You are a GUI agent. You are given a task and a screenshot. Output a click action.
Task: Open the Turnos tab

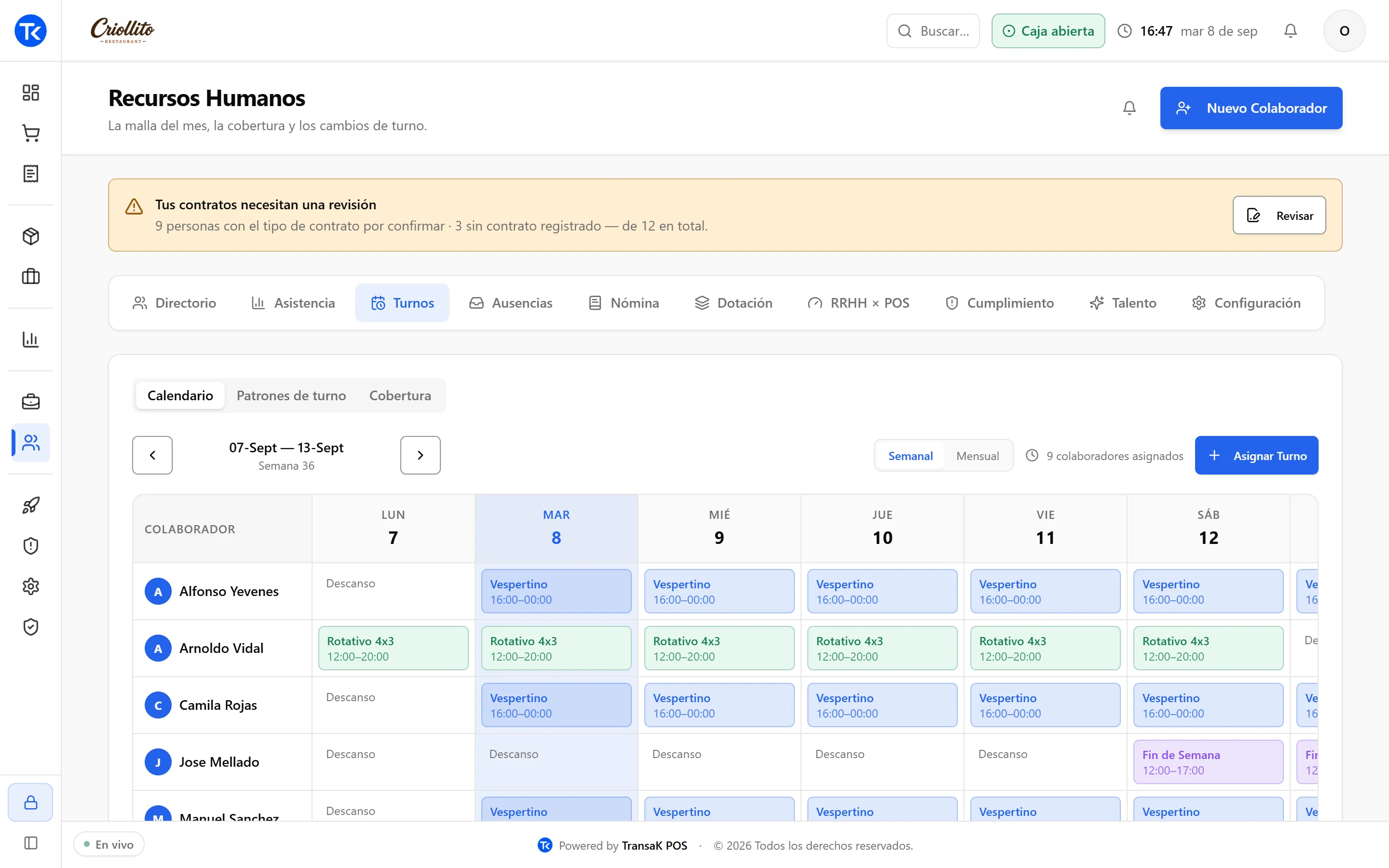(402, 302)
